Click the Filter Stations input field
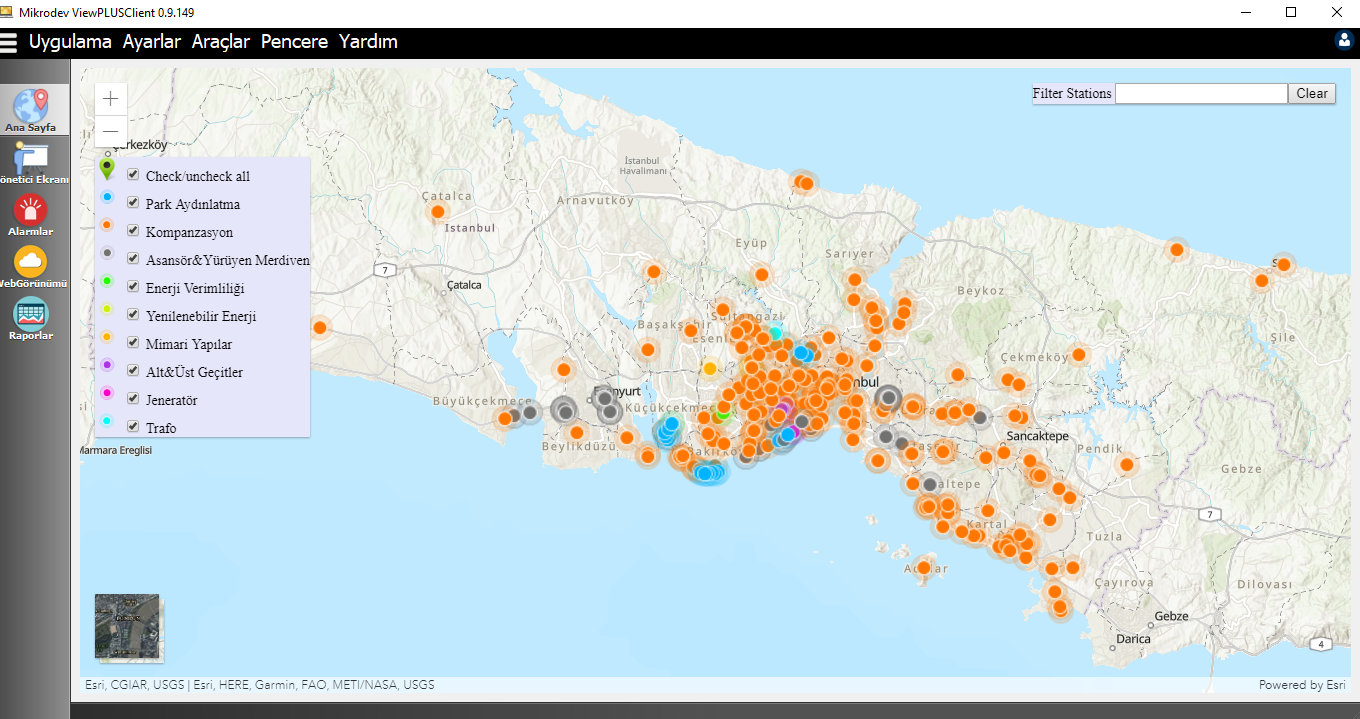This screenshot has height=719, width=1360. pyautogui.click(x=1201, y=93)
